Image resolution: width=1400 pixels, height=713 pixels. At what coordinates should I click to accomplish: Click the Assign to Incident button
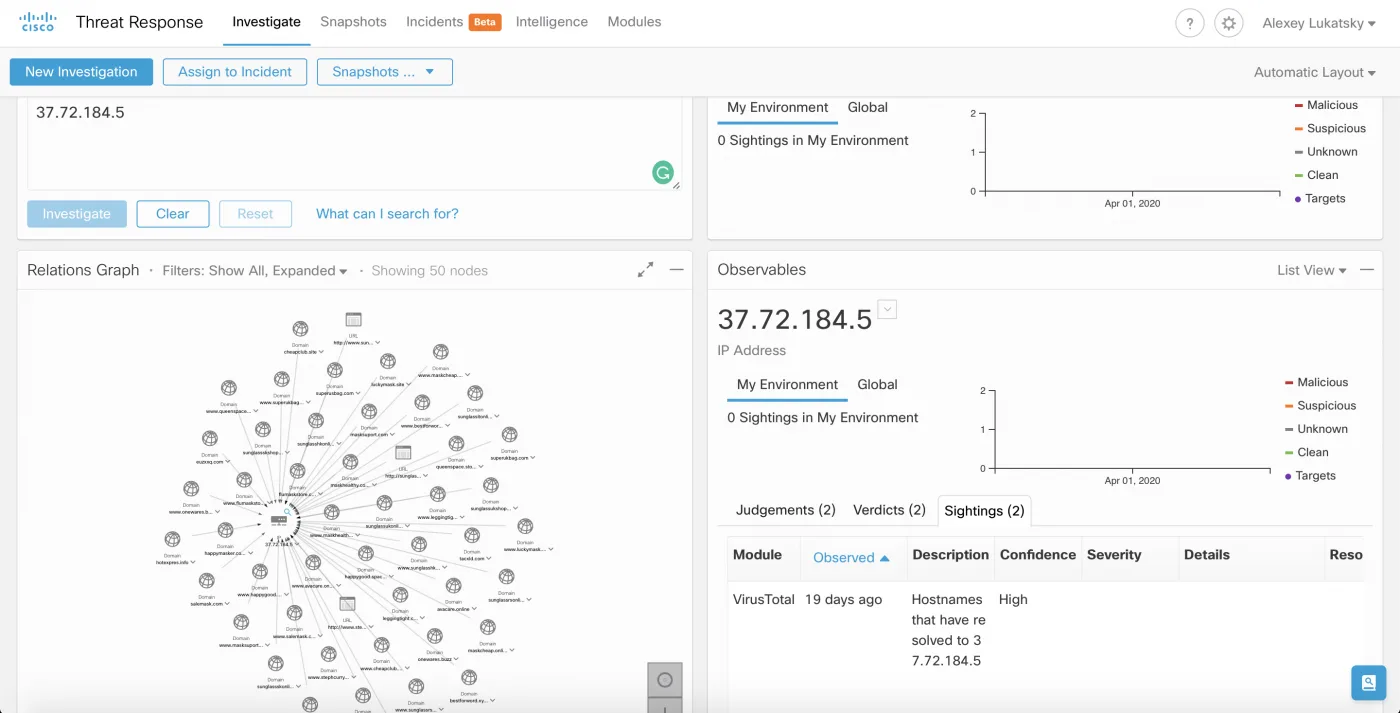(x=235, y=72)
